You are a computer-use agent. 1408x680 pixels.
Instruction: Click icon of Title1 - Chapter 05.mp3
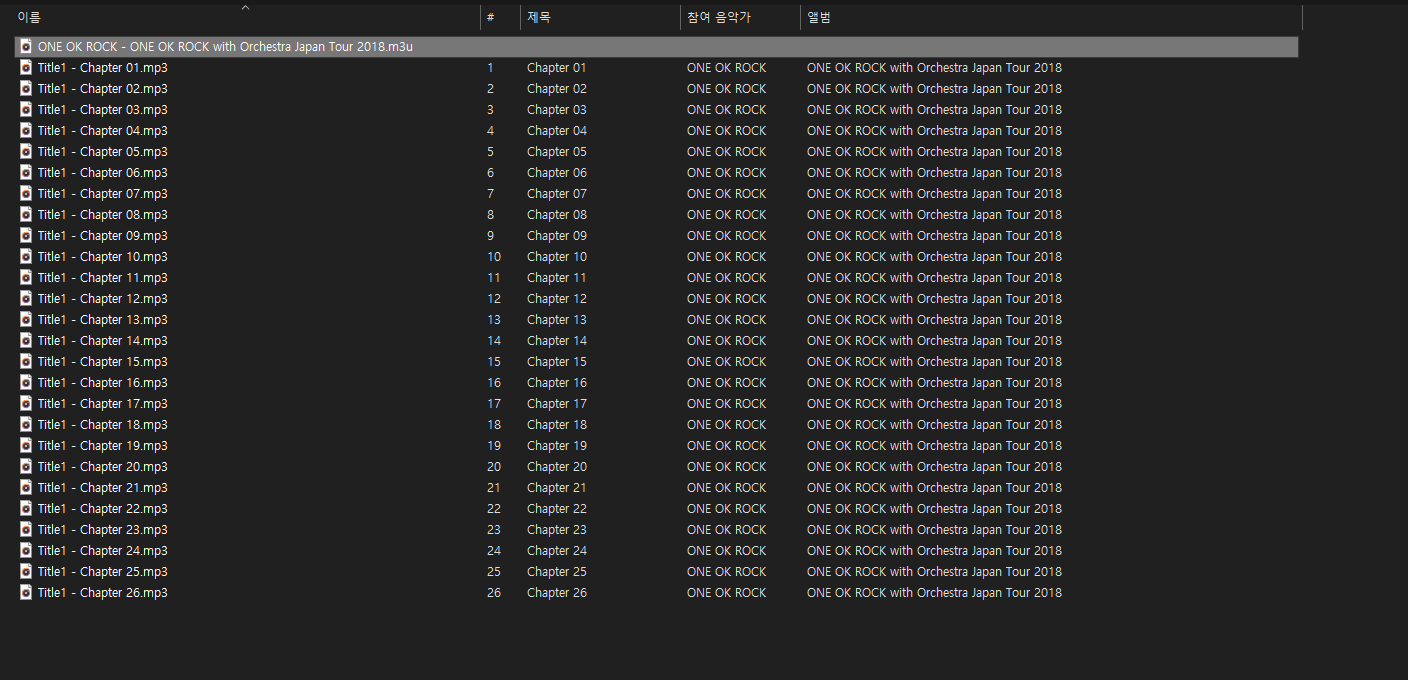(26, 152)
